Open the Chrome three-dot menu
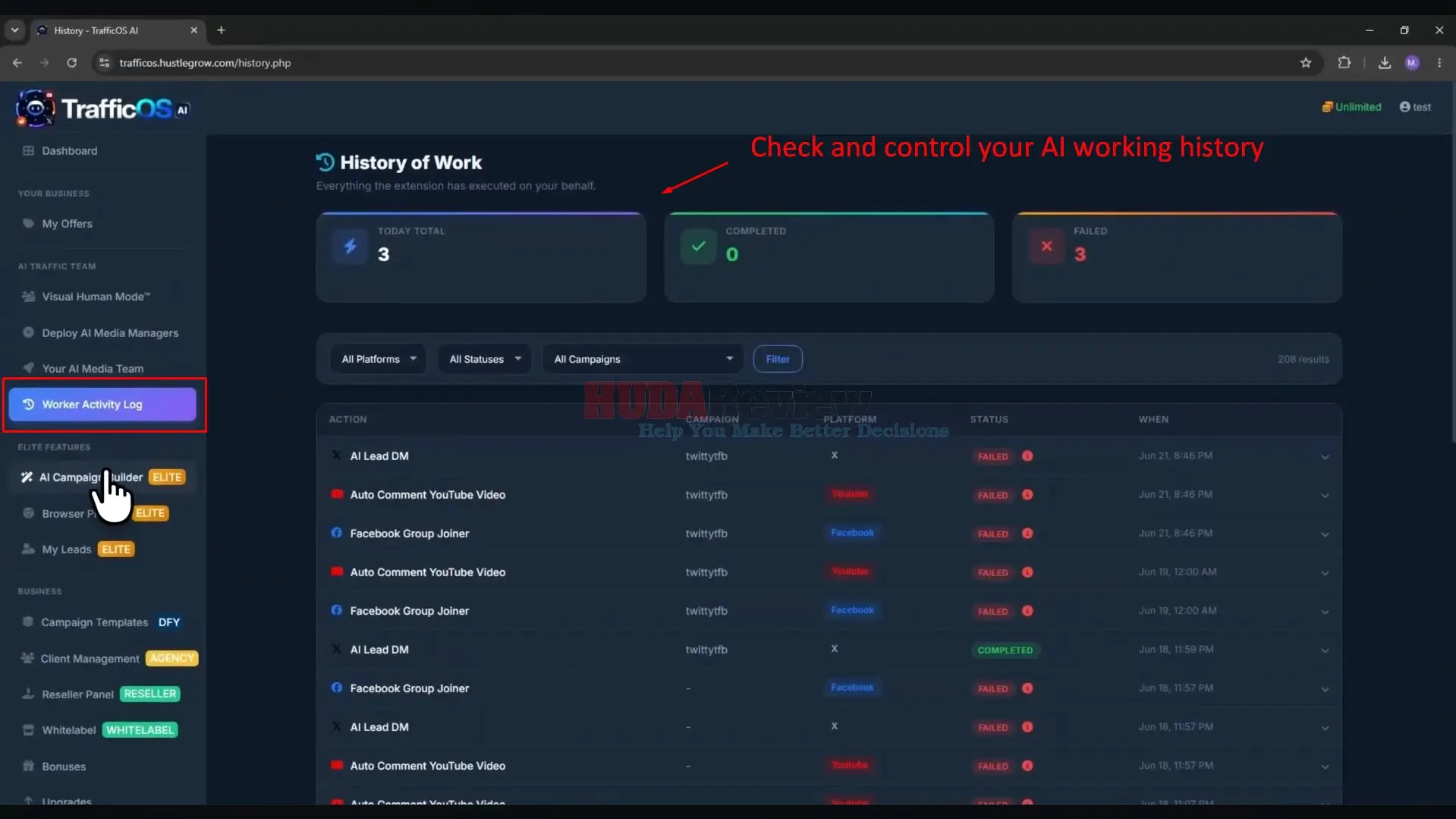 [x=1439, y=62]
